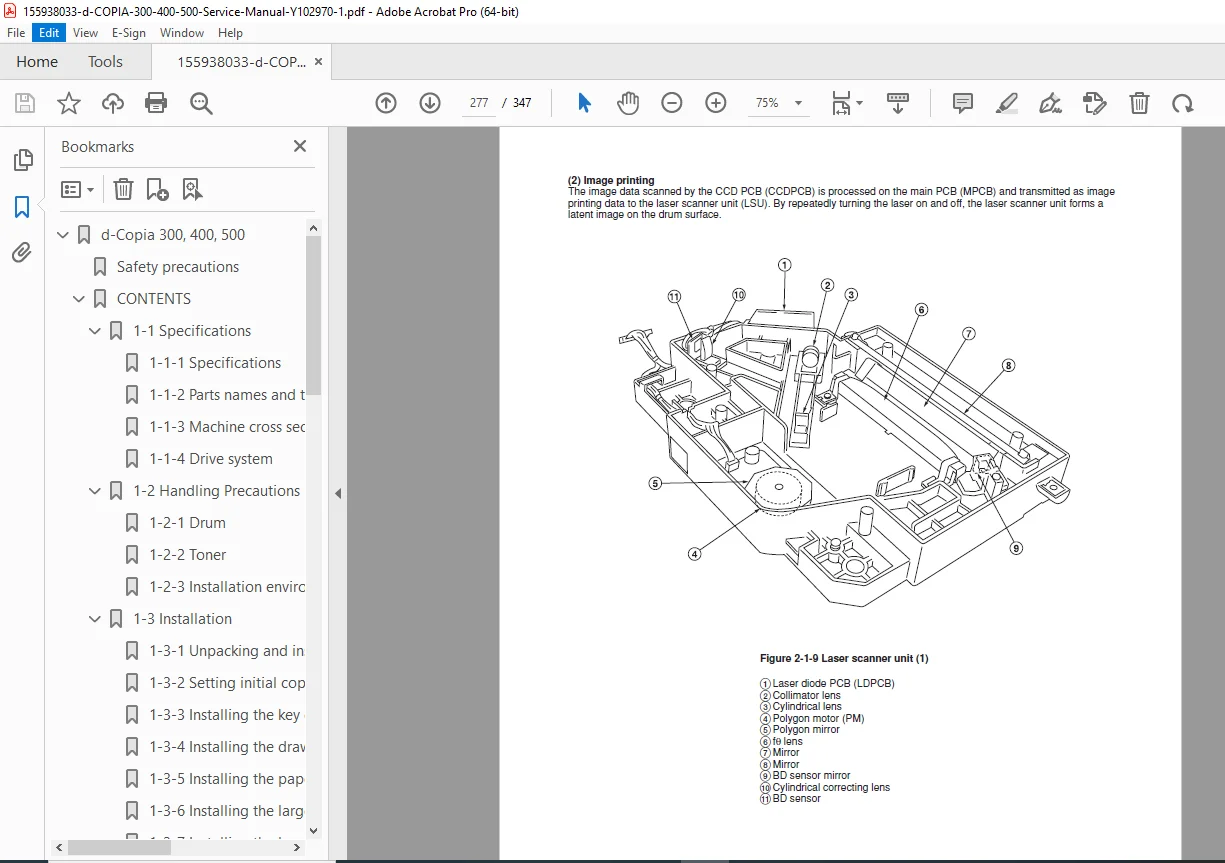Collapse the 1-2 Handling Precautions node

pyautogui.click(x=95, y=491)
